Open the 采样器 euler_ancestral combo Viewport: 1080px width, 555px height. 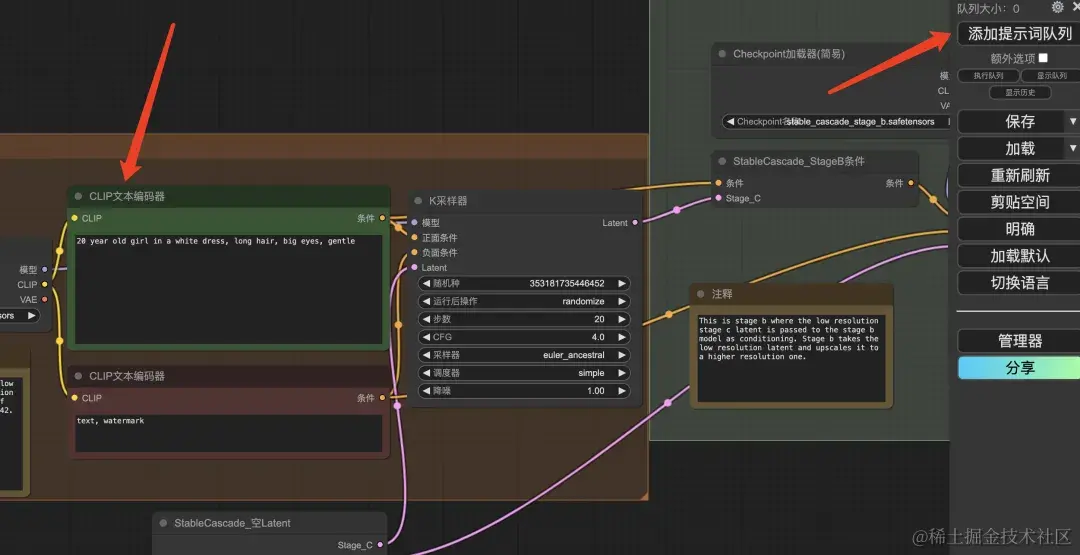tap(523, 355)
